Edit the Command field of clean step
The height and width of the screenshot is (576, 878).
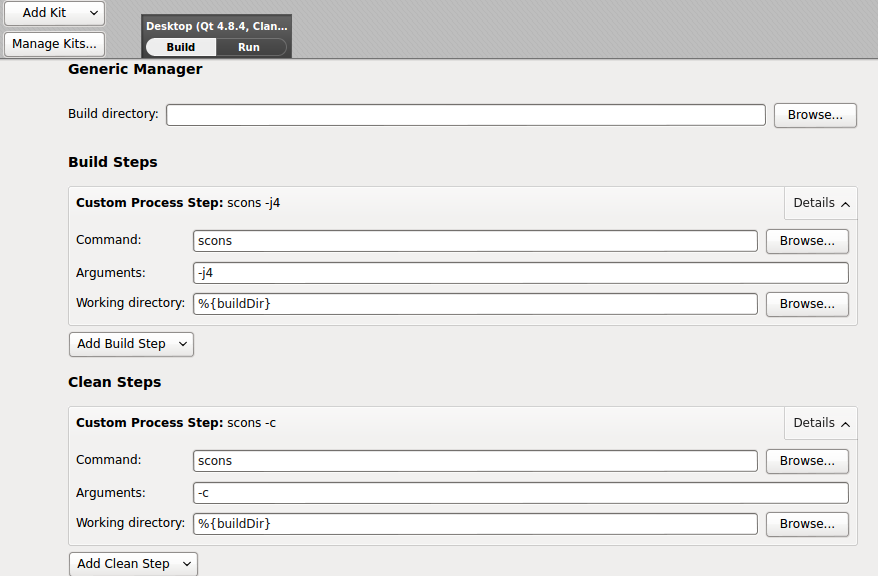coord(475,461)
